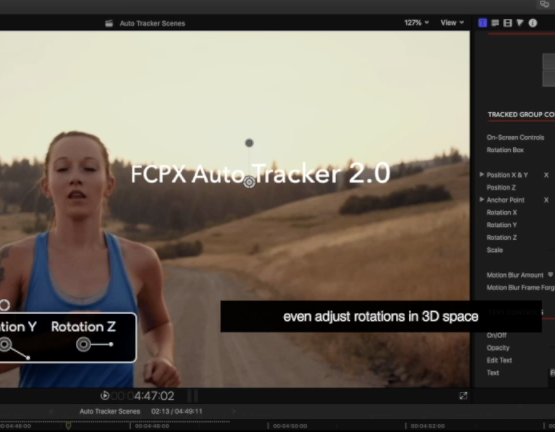Click the clapperboard icon beside Auto Tracker Scenes

pos(109,23)
